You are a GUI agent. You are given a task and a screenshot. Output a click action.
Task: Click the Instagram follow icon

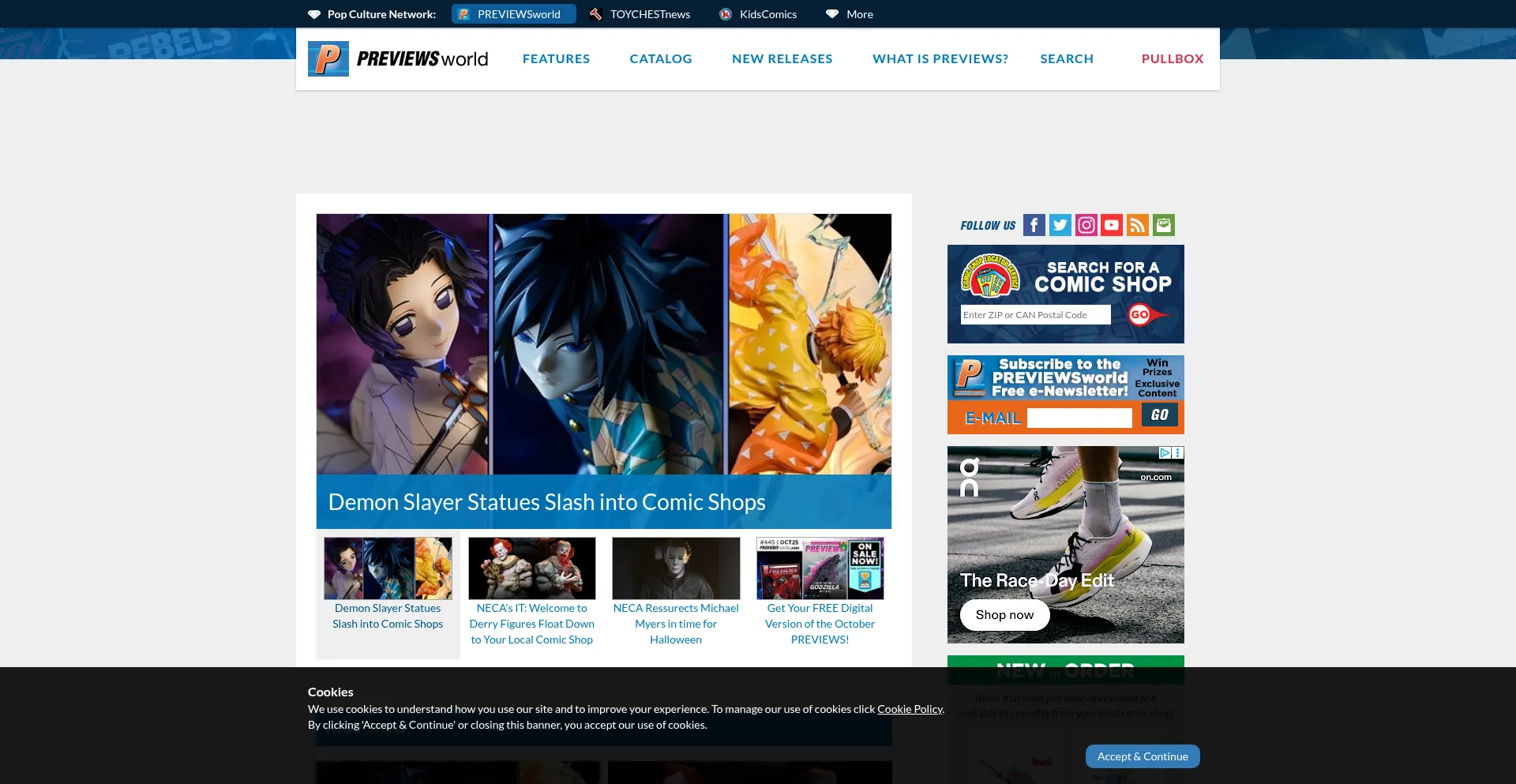pos(1086,225)
